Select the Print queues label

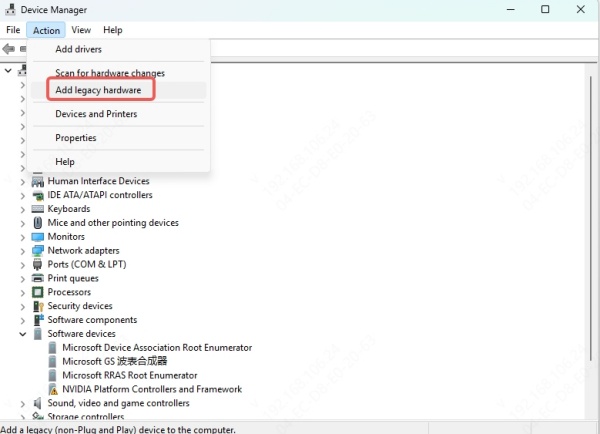pos(73,278)
